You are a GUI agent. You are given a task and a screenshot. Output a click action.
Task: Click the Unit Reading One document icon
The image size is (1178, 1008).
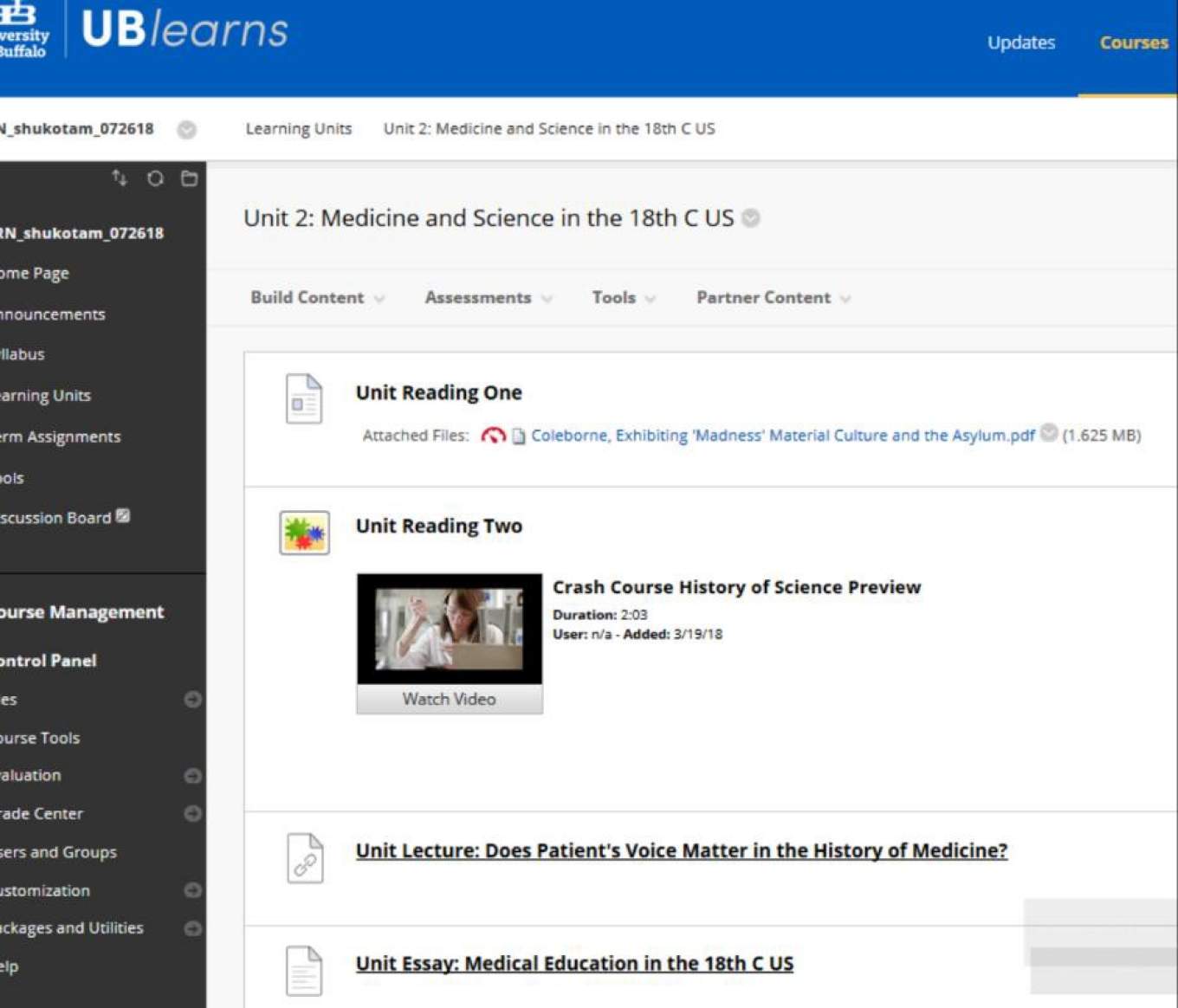pos(304,399)
